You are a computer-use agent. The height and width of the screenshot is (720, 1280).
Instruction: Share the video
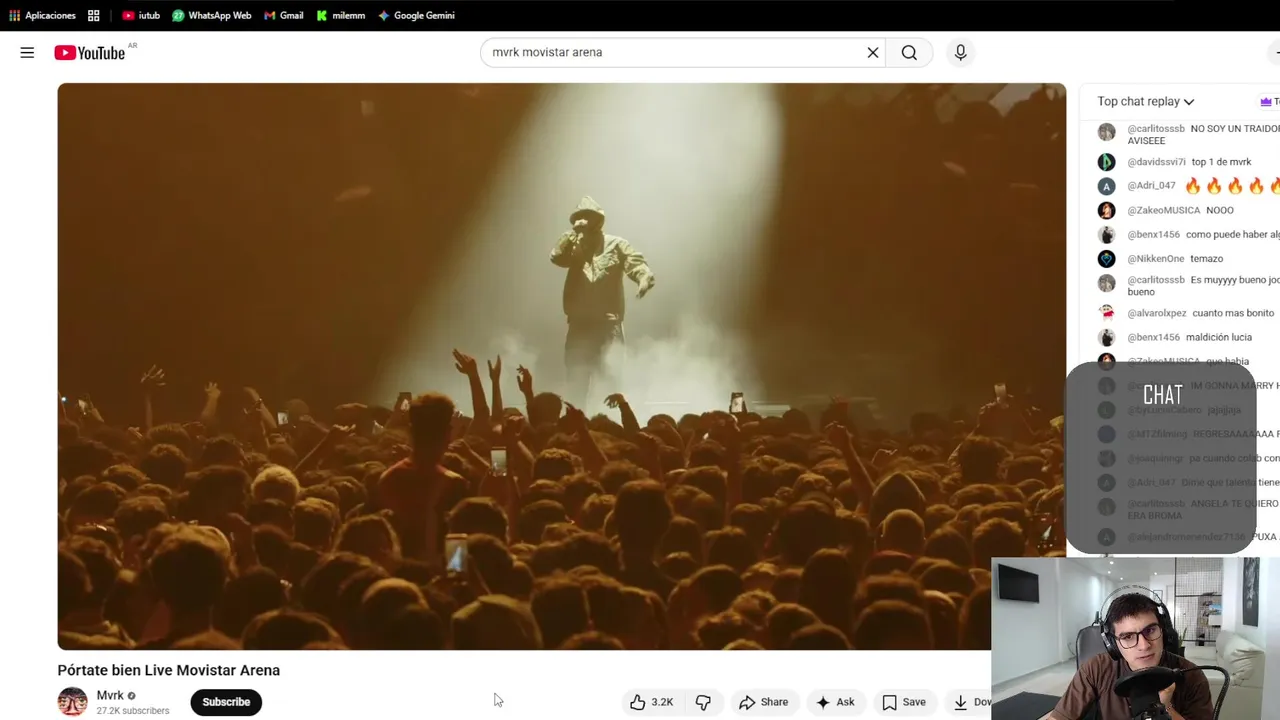763,702
